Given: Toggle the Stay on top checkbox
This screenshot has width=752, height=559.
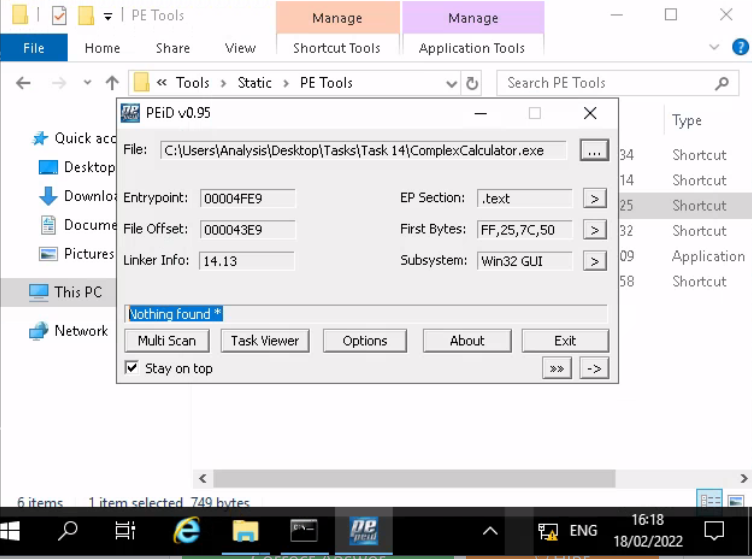Looking at the screenshot, I should pyautogui.click(x=131, y=368).
